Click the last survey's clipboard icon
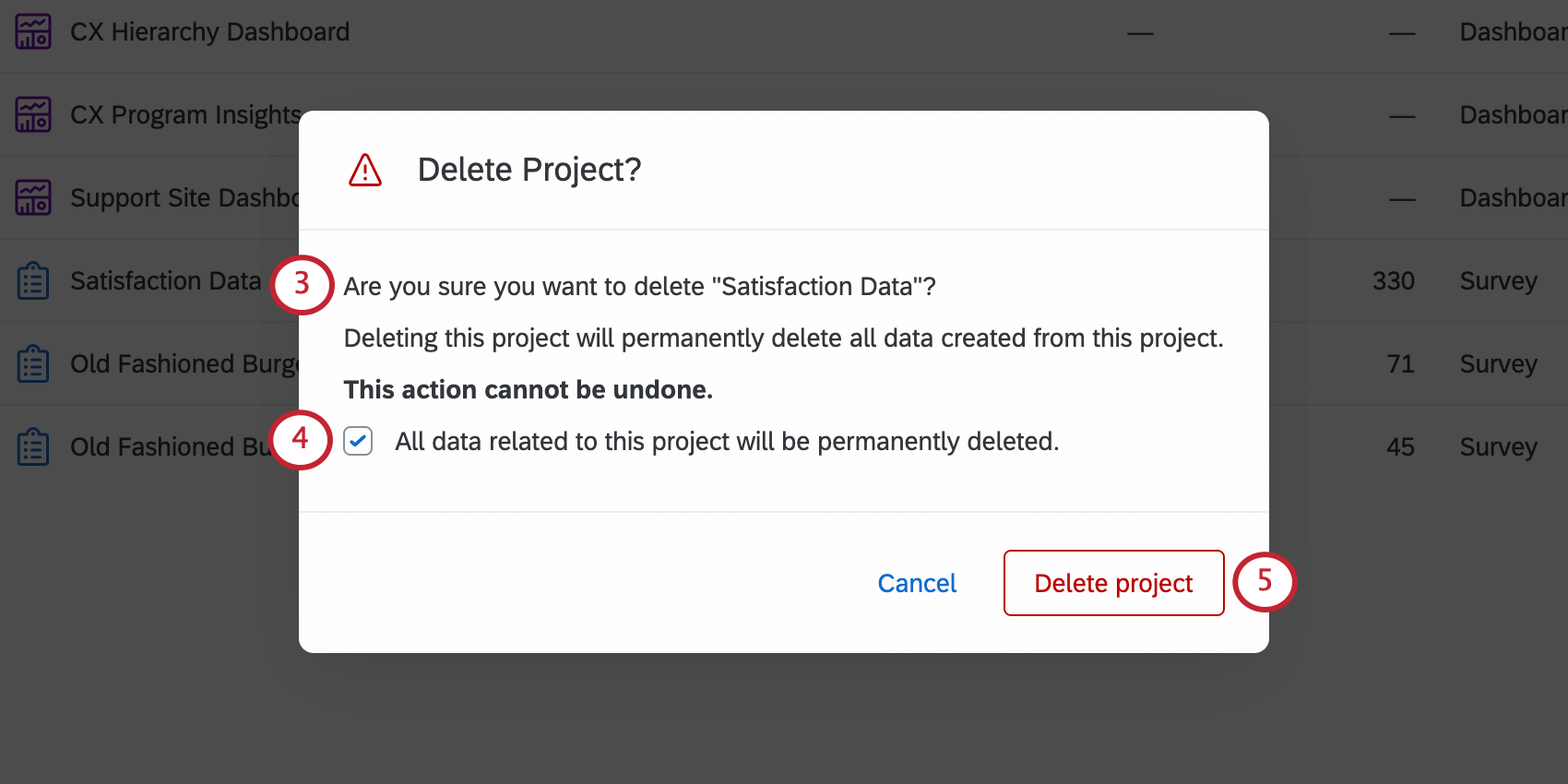This screenshot has height=784, width=1568. pos(32,446)
